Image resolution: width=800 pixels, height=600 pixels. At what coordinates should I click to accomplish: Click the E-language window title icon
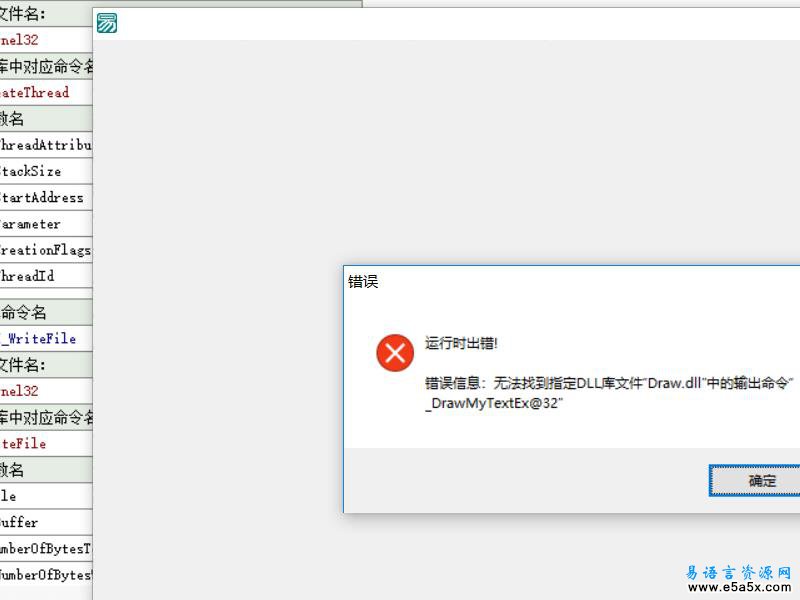pos(107,23)
